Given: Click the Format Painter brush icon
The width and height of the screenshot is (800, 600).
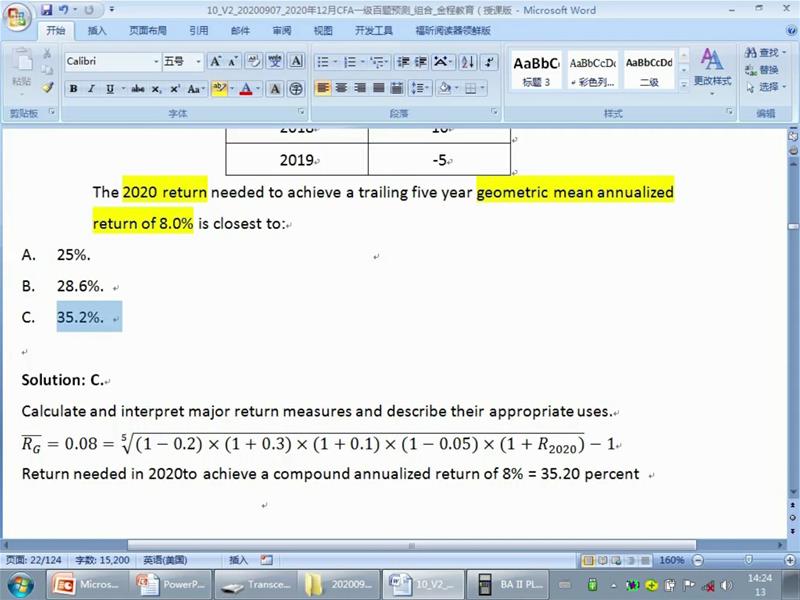Looking at the screenshot, I should point(47,88).
